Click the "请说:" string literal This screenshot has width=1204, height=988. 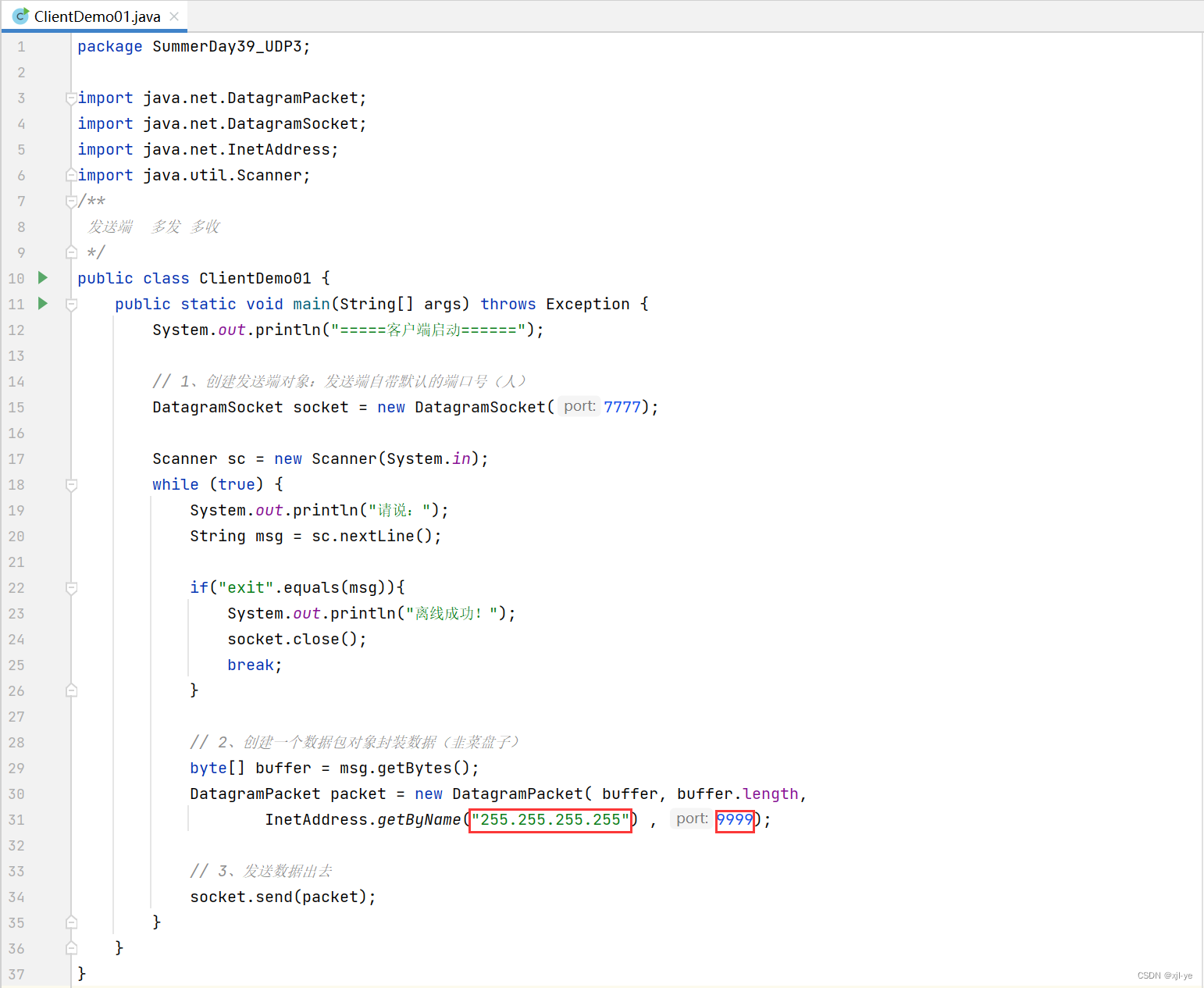[x=399, y=511]
